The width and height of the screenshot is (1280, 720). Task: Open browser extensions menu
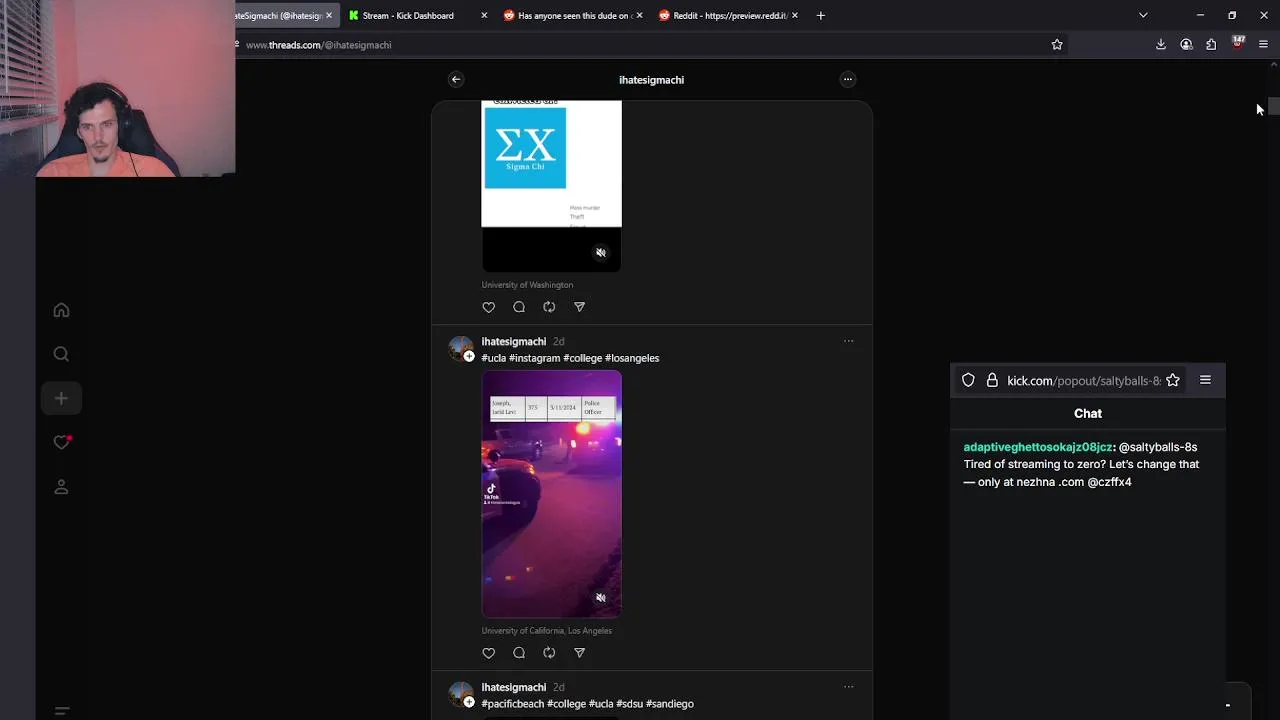(x=1211, y=44)
